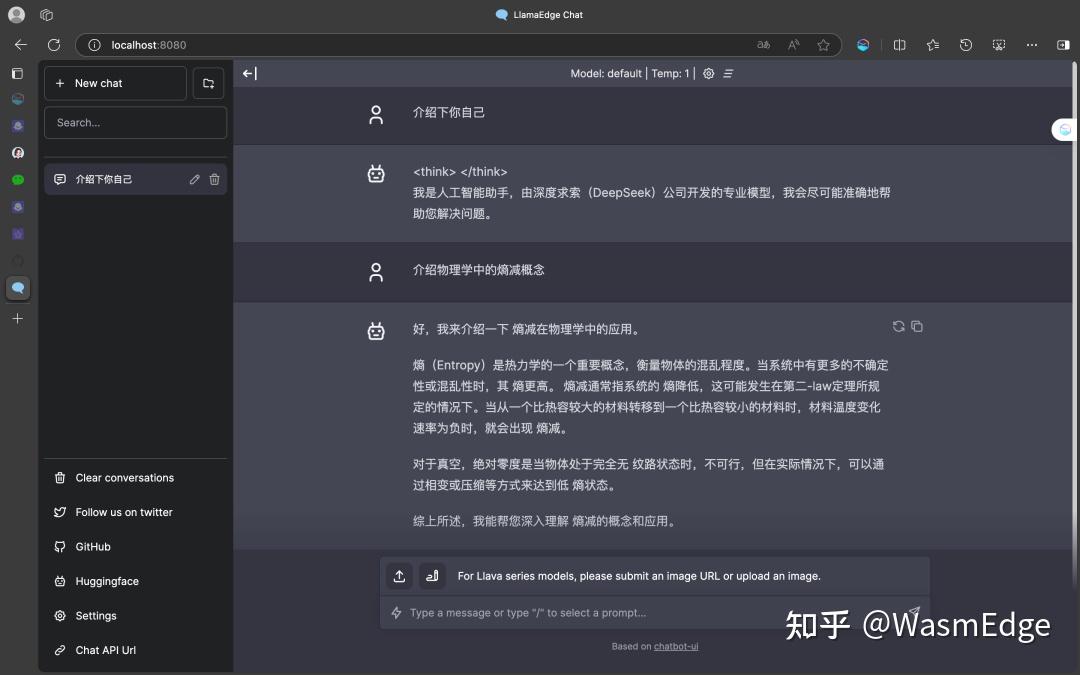1080x675 pixels.
Task: Open the prompt options hamburger menu
Action: (727, 73)
